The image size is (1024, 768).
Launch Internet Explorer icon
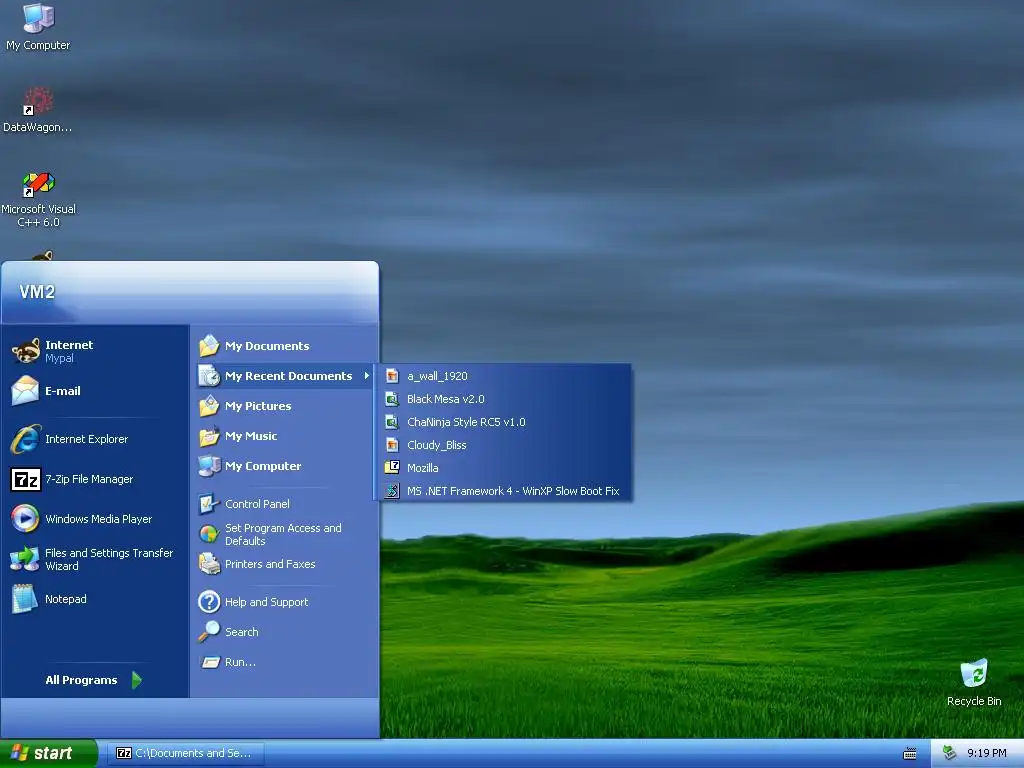(25, 439)
